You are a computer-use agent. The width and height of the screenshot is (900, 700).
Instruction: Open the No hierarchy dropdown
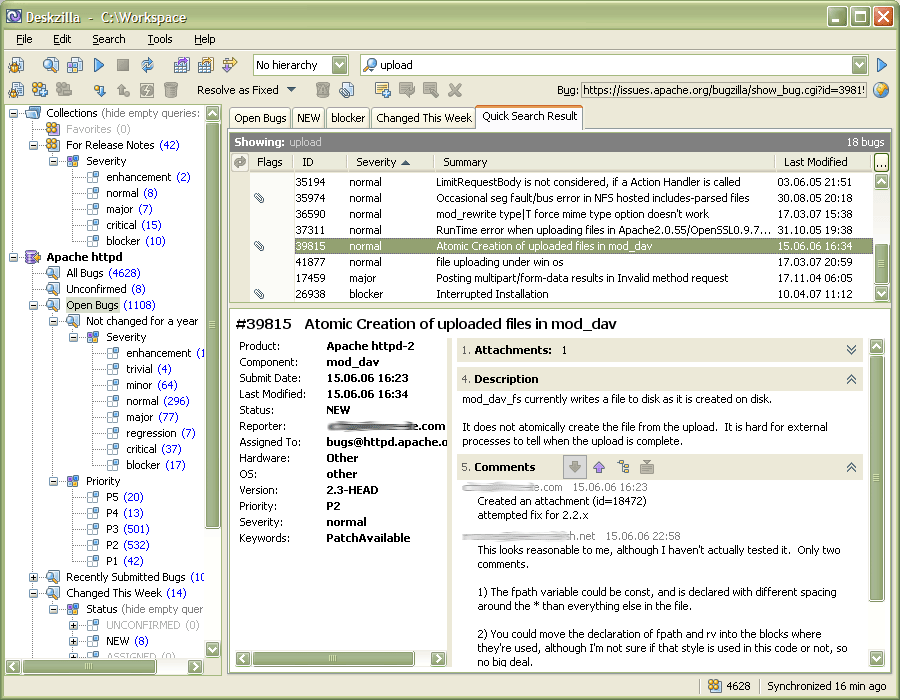pos(339,65)
